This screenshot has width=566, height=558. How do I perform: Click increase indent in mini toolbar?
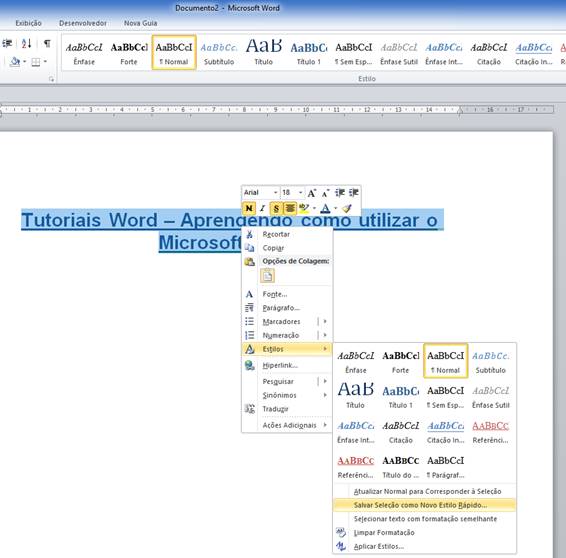click(353, 193)
